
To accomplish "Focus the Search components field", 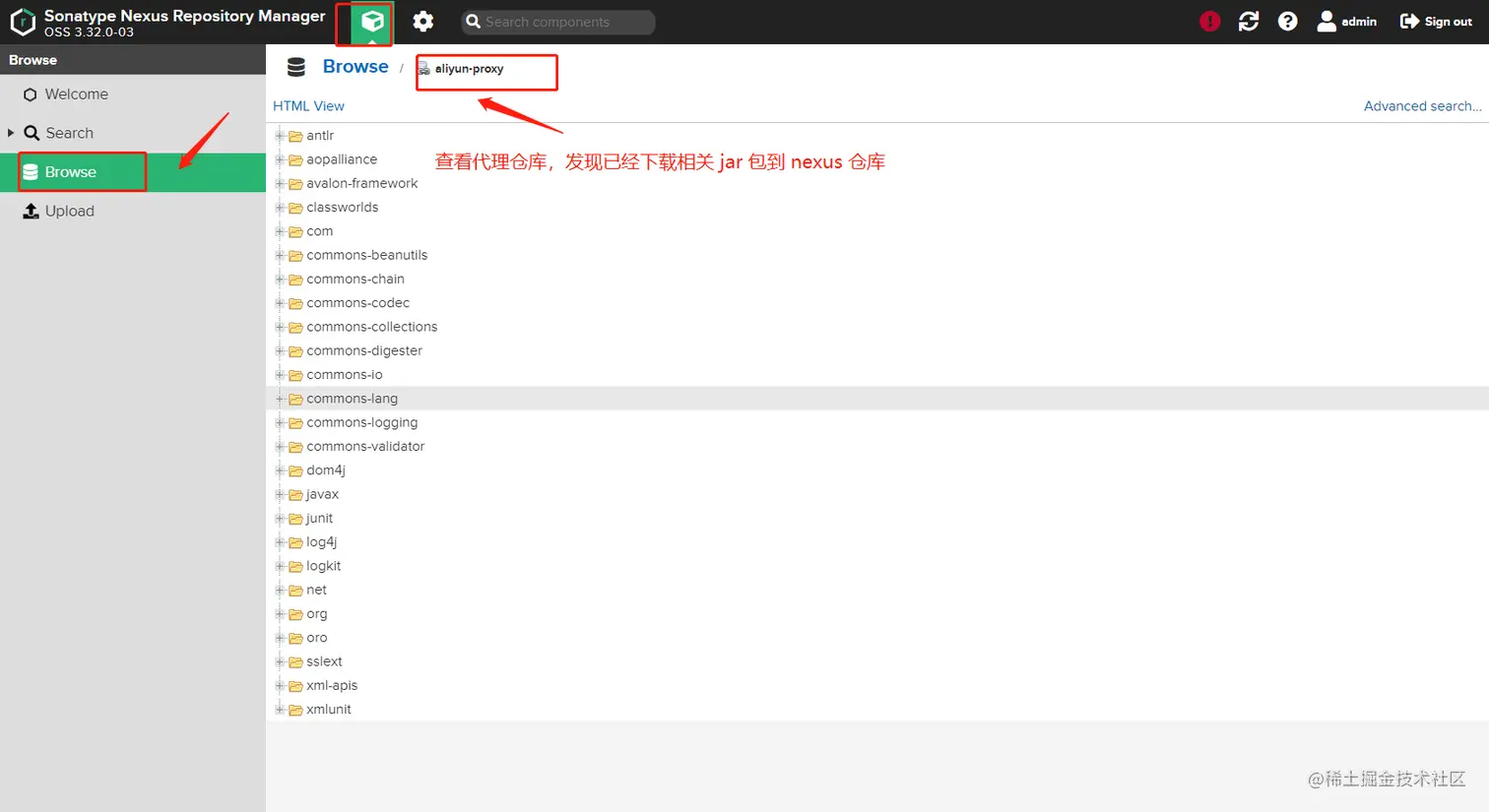I will [x=558, y=22].
